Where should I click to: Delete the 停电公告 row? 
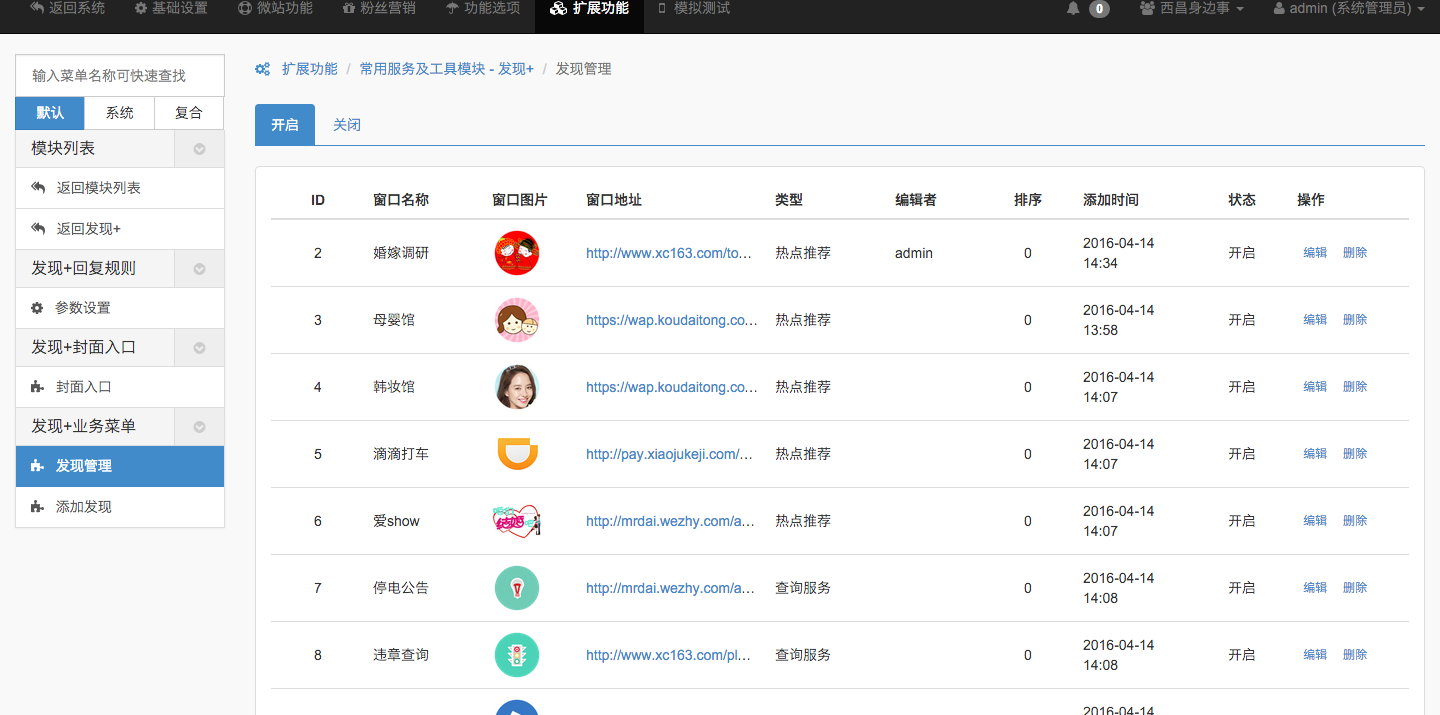click(x=1355, y=588)
